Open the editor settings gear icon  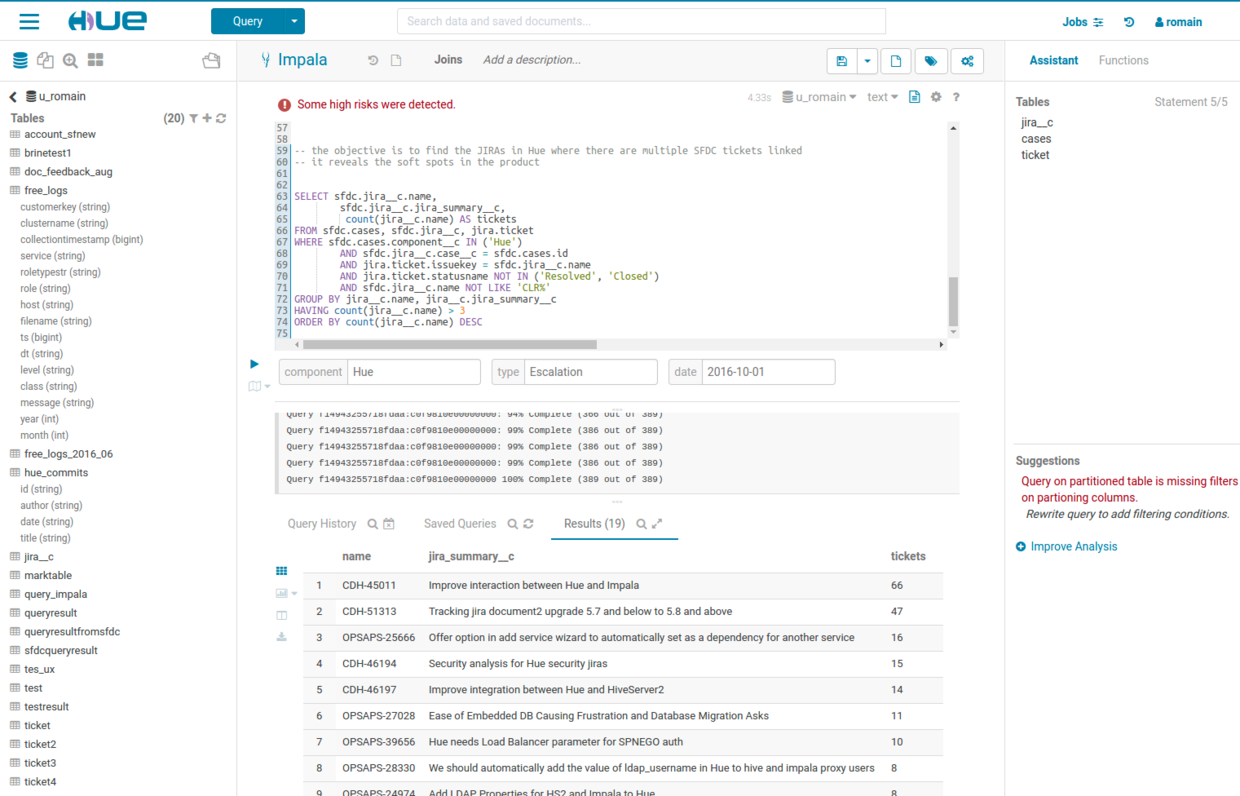pyautogui.click(x=936, y=97)
